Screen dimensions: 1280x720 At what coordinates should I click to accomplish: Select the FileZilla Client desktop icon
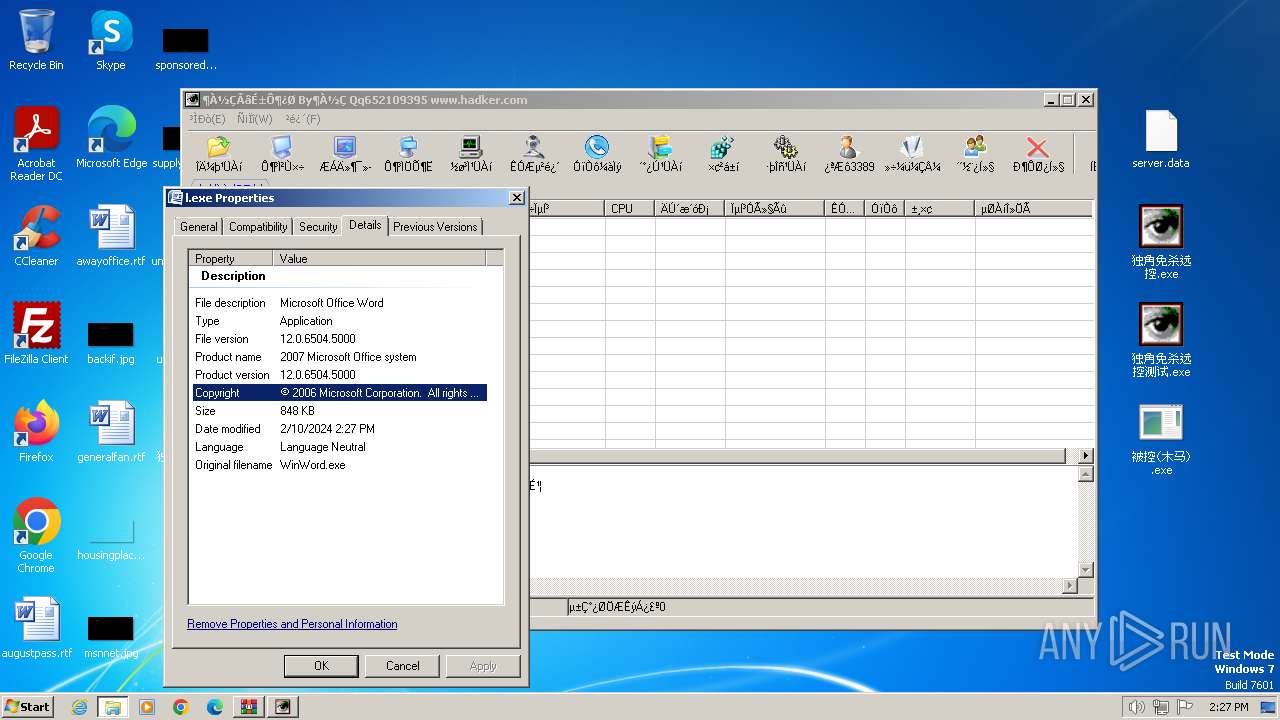tap(36, 333)
